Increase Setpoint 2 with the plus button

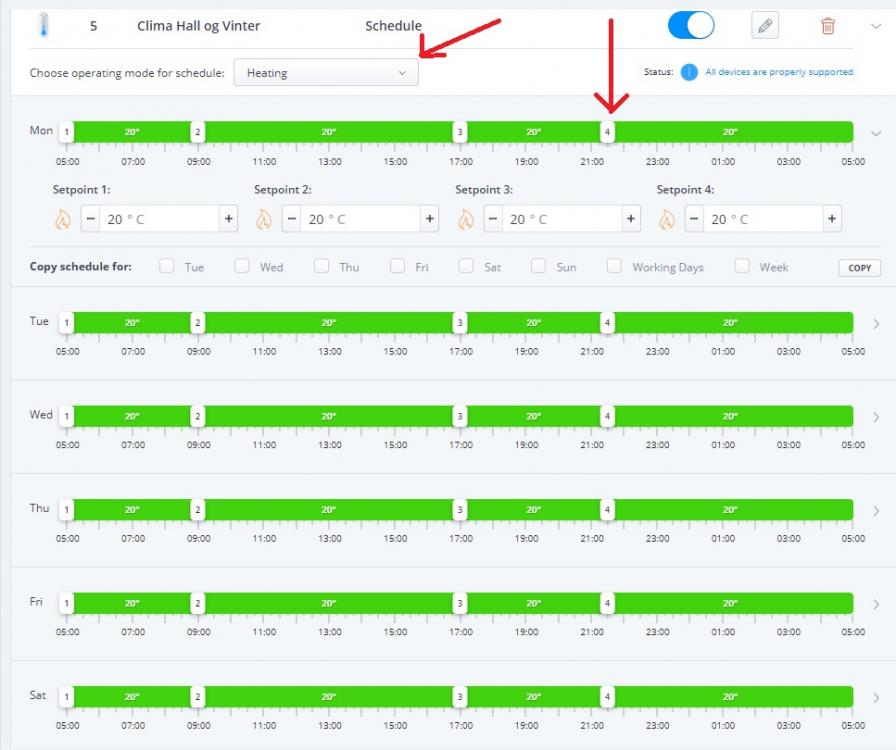pyautogui.click(x=429, y=219)
